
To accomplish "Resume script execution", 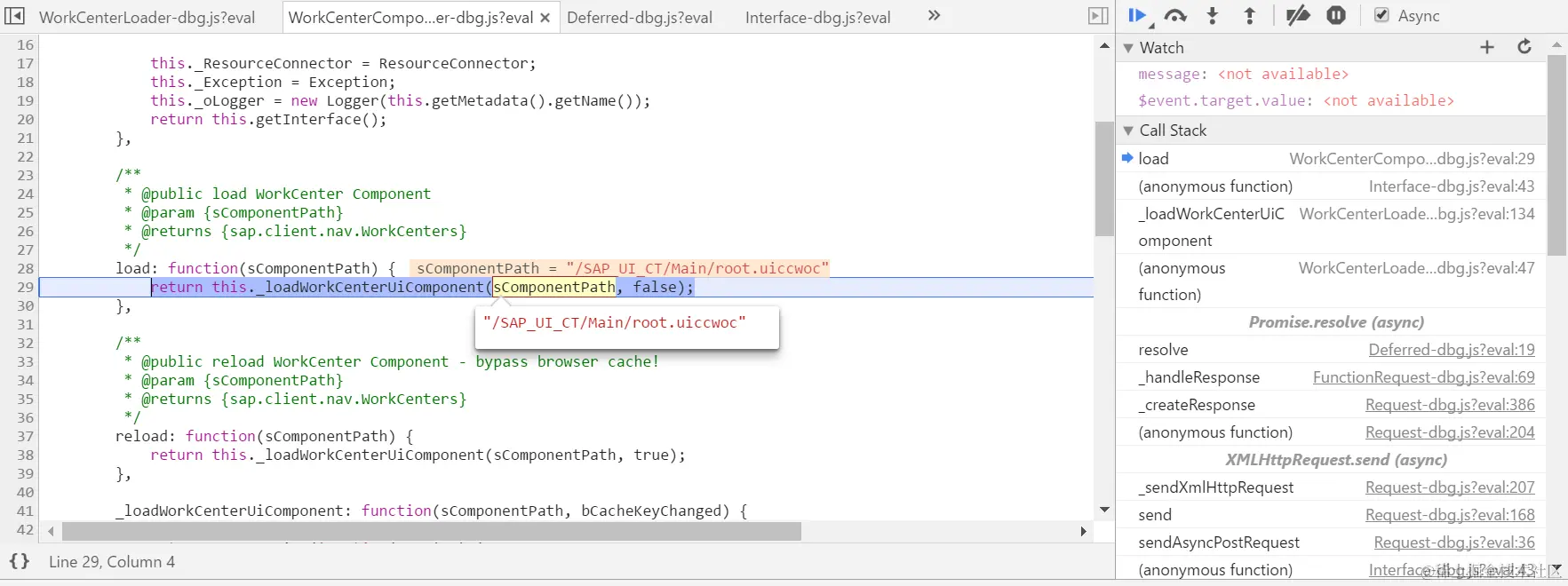I will click(1136, 15).
